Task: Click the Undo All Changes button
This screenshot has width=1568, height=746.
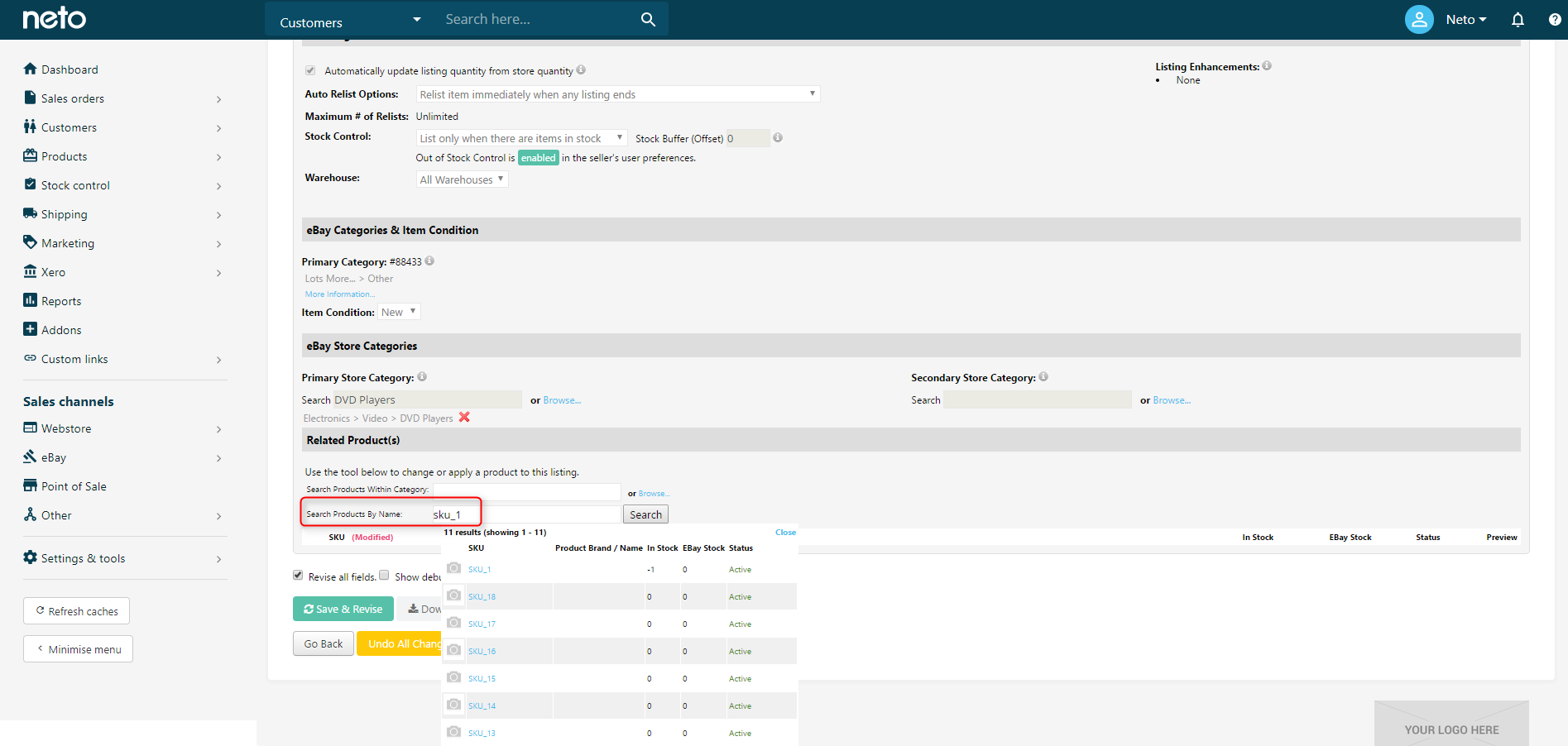Action: [x=400, y=643]
